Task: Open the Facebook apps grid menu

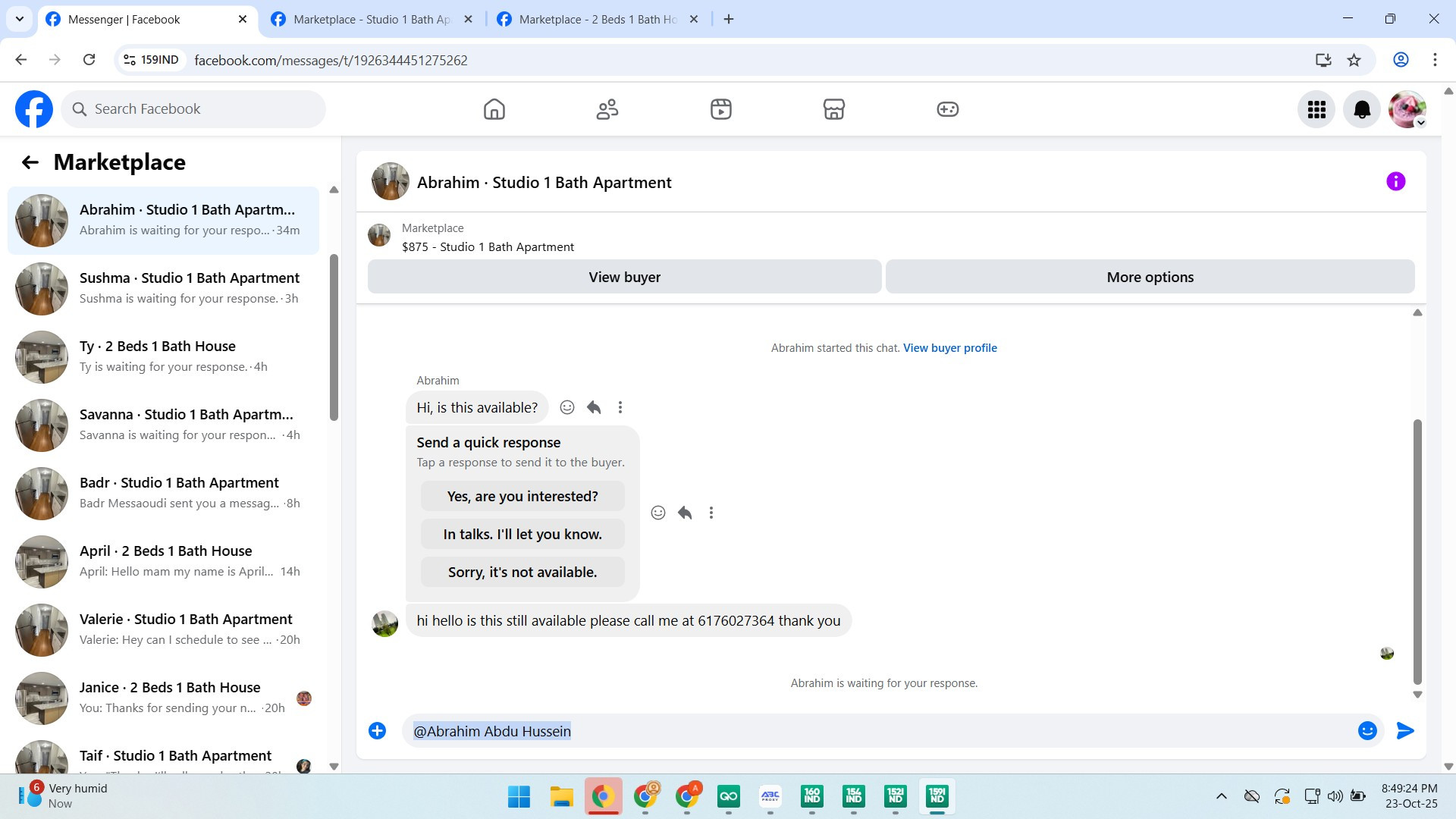Action: click(1316, 110)
